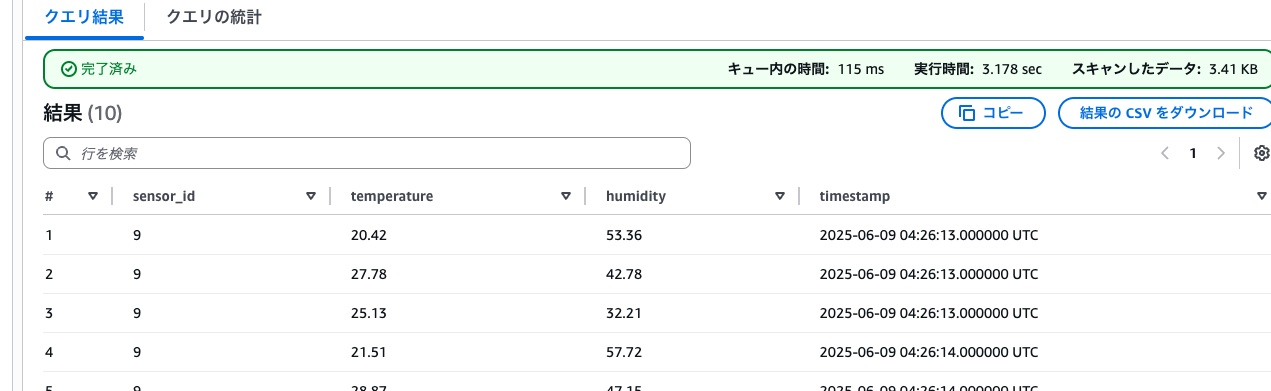Screen dimensions: 1271x391
Task: Select humidity cell 57.72
Action: (x=624, y=352)
